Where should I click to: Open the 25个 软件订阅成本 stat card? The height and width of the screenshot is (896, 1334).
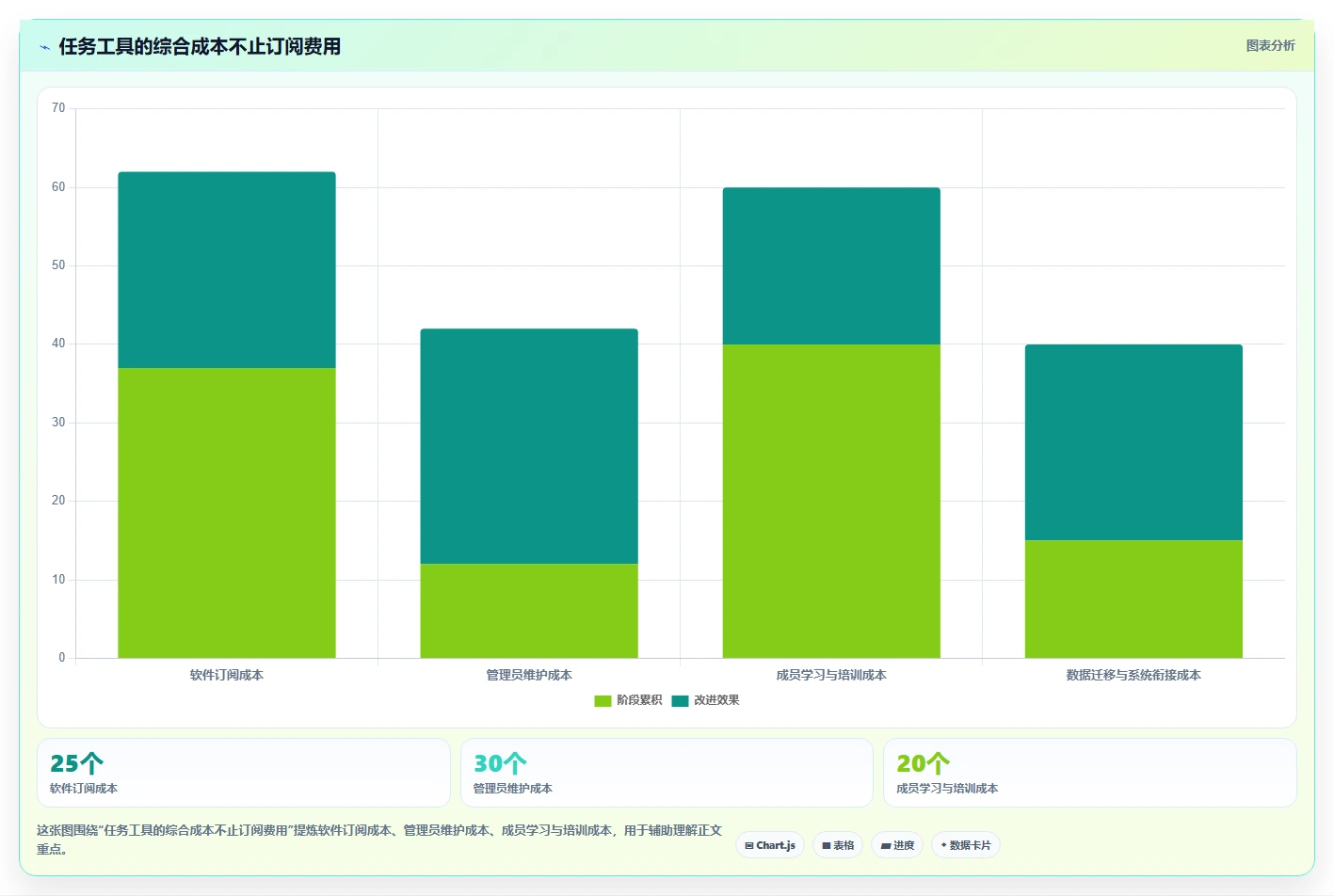click(244, 773)
